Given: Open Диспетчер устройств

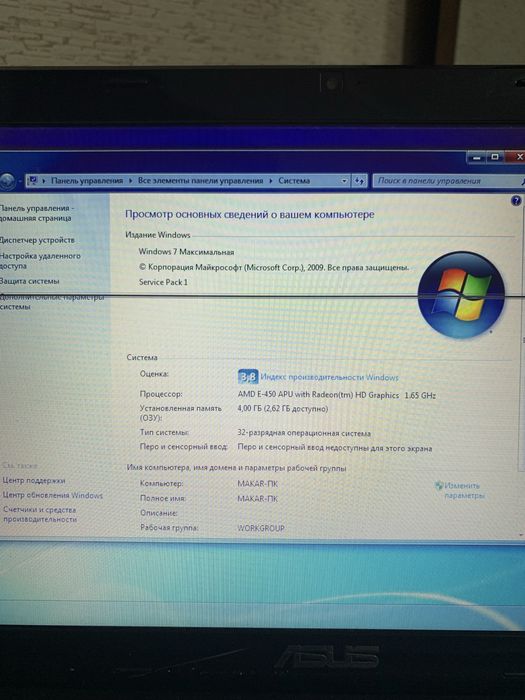Looking at the screenshot, I should tap(37, 240).
